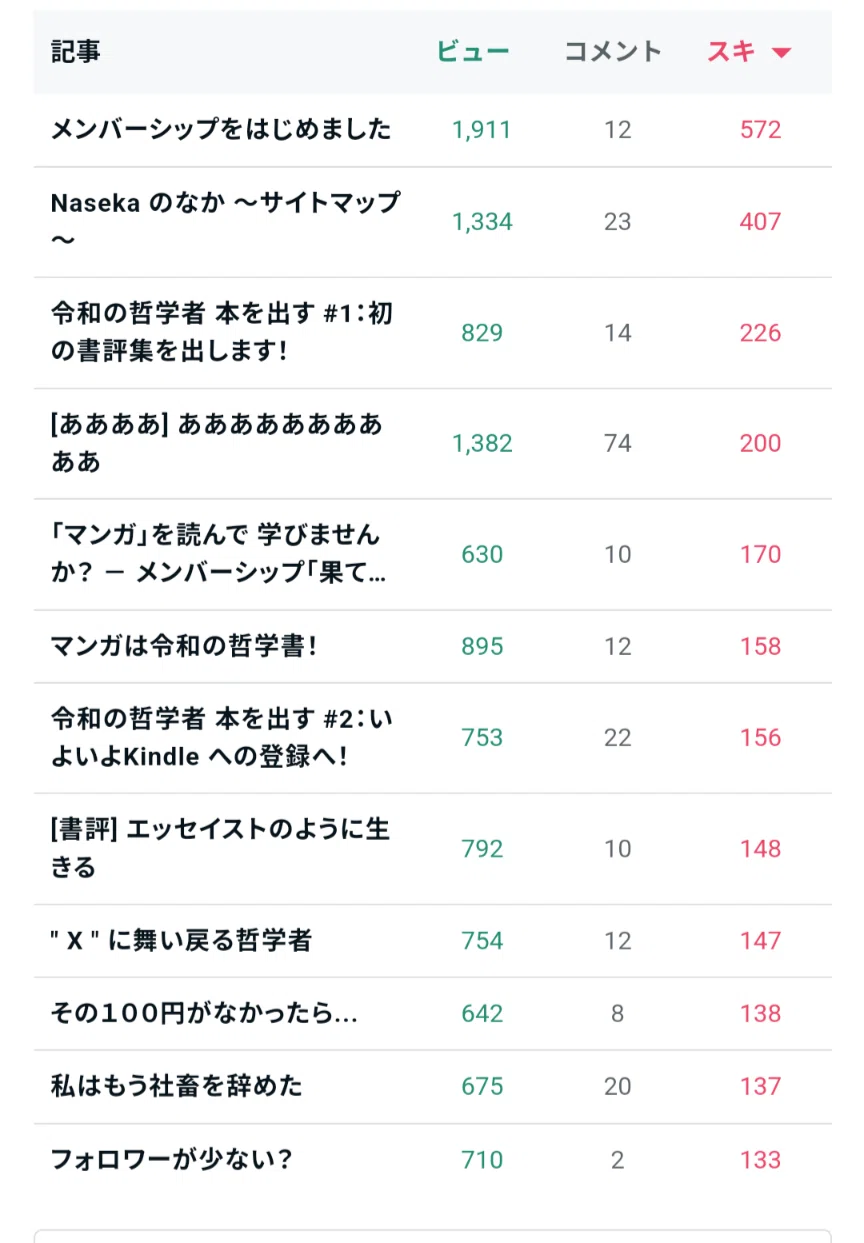Click the スキ sort arrow icon

click(x=782, y=53)
